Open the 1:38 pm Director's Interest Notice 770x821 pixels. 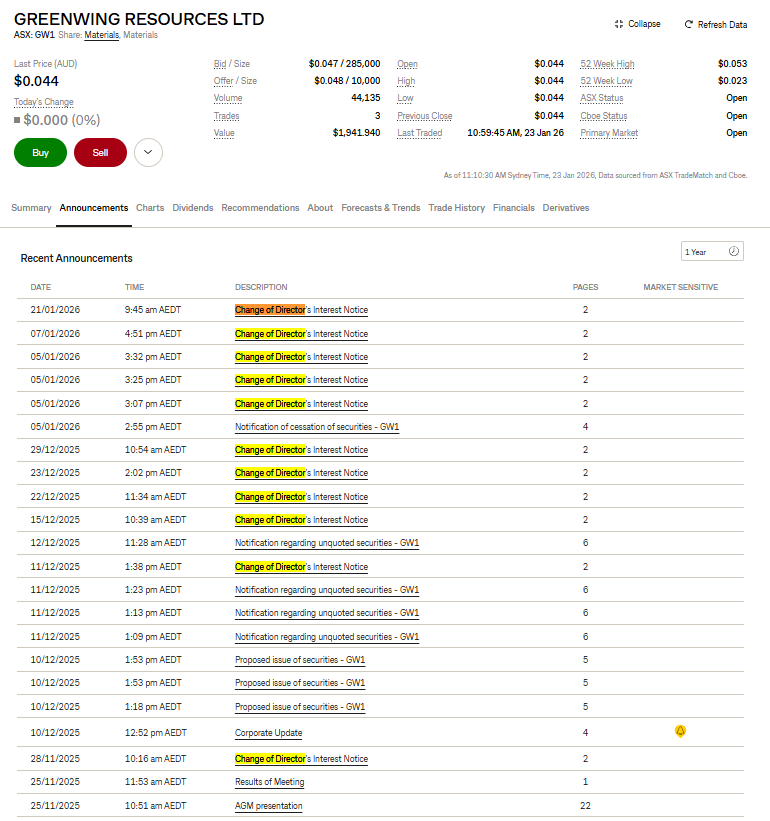tap(302, 567)
